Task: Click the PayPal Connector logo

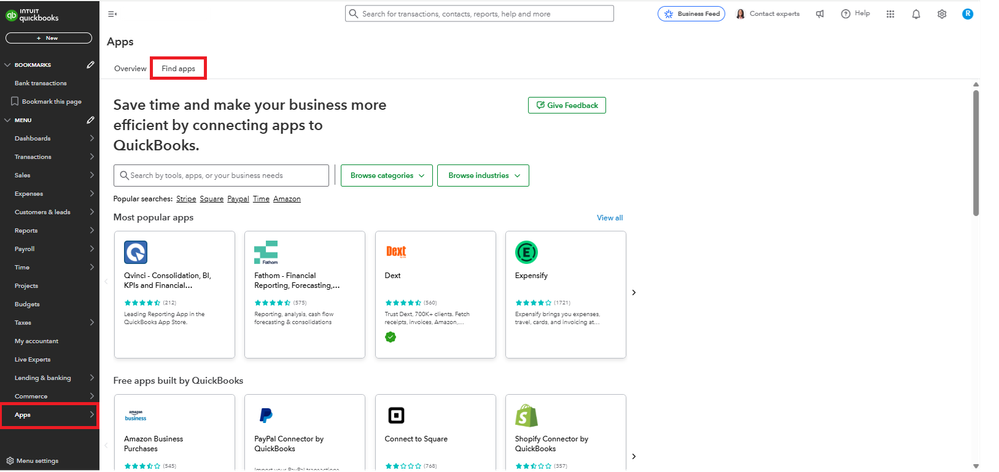Action: click(x=266, y=416)
